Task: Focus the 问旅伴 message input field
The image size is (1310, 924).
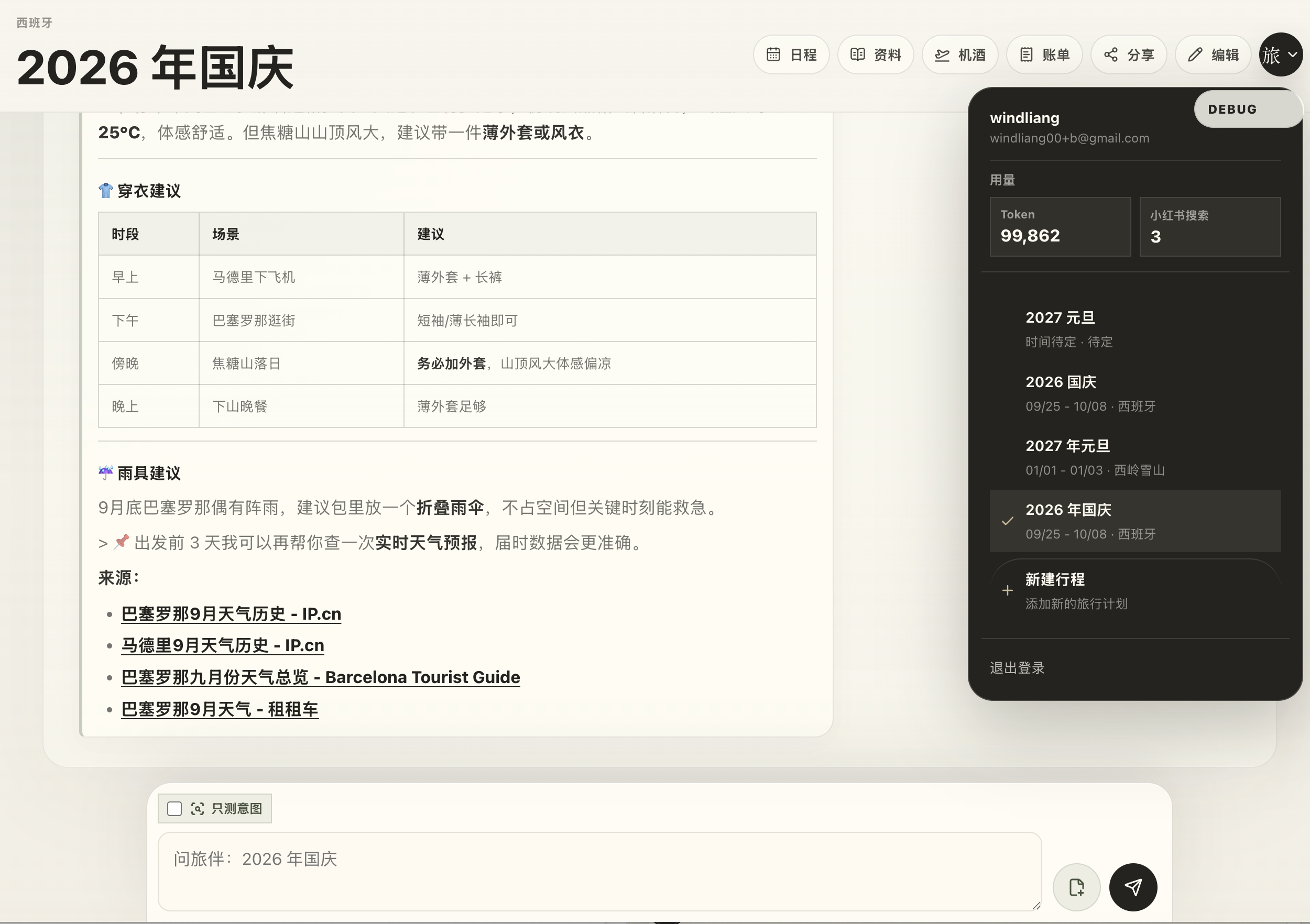Action: pyautogui.click(x=599, y=871)
